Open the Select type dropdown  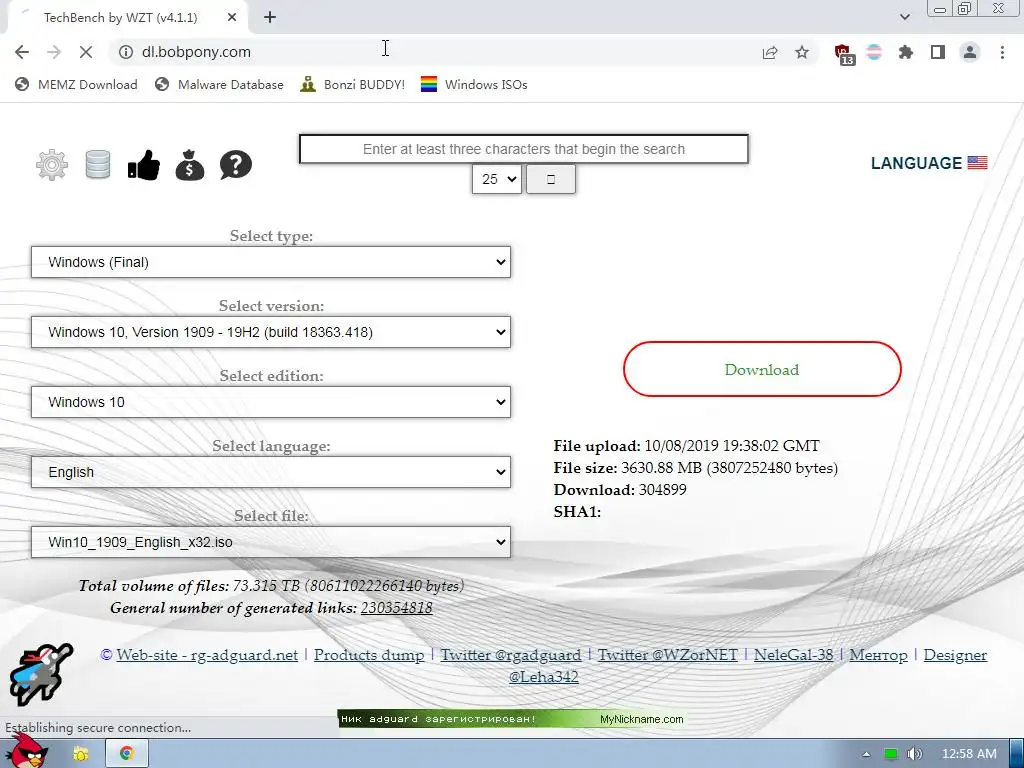(x=271, y=262)
